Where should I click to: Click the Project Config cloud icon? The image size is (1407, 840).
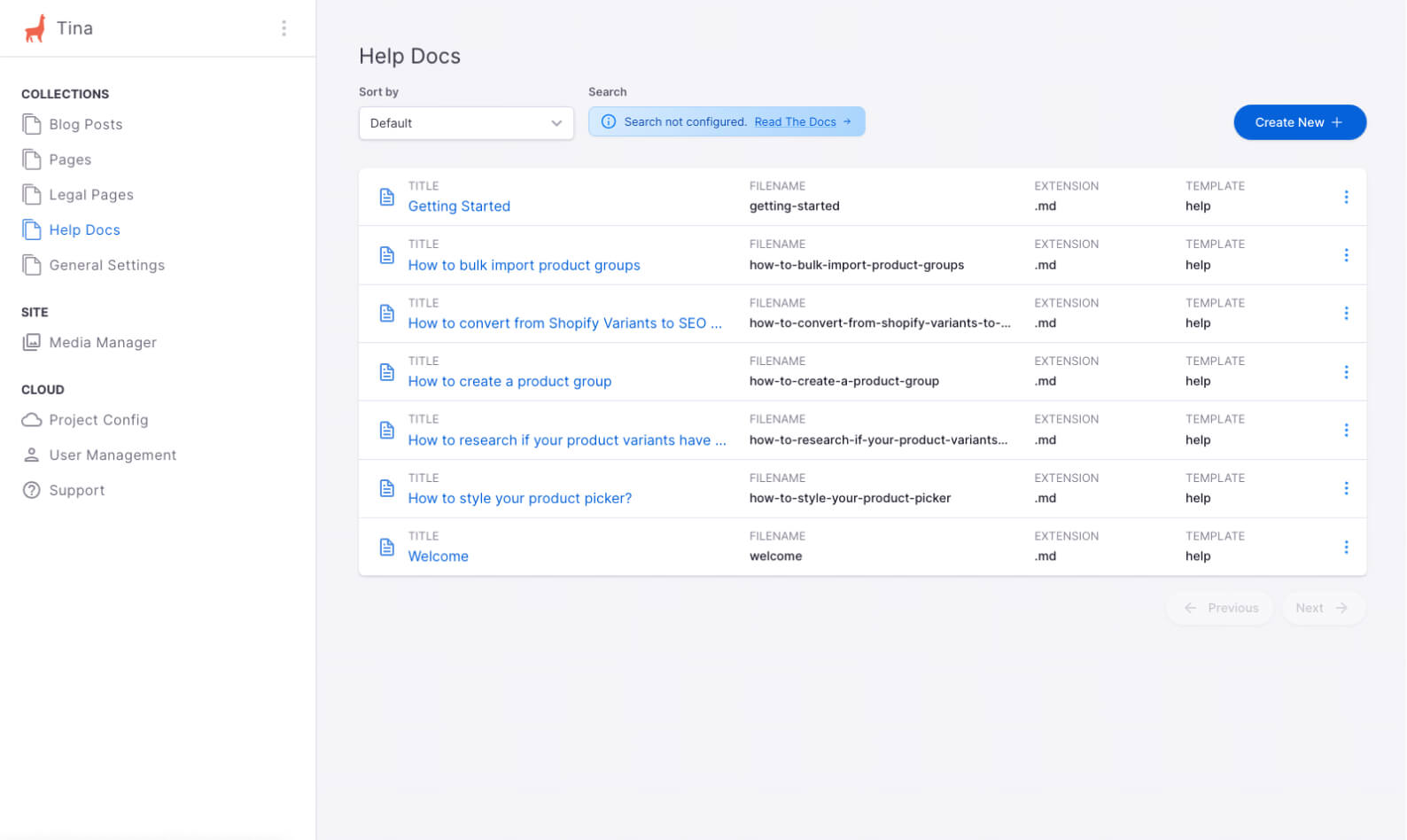coord(32,420)
